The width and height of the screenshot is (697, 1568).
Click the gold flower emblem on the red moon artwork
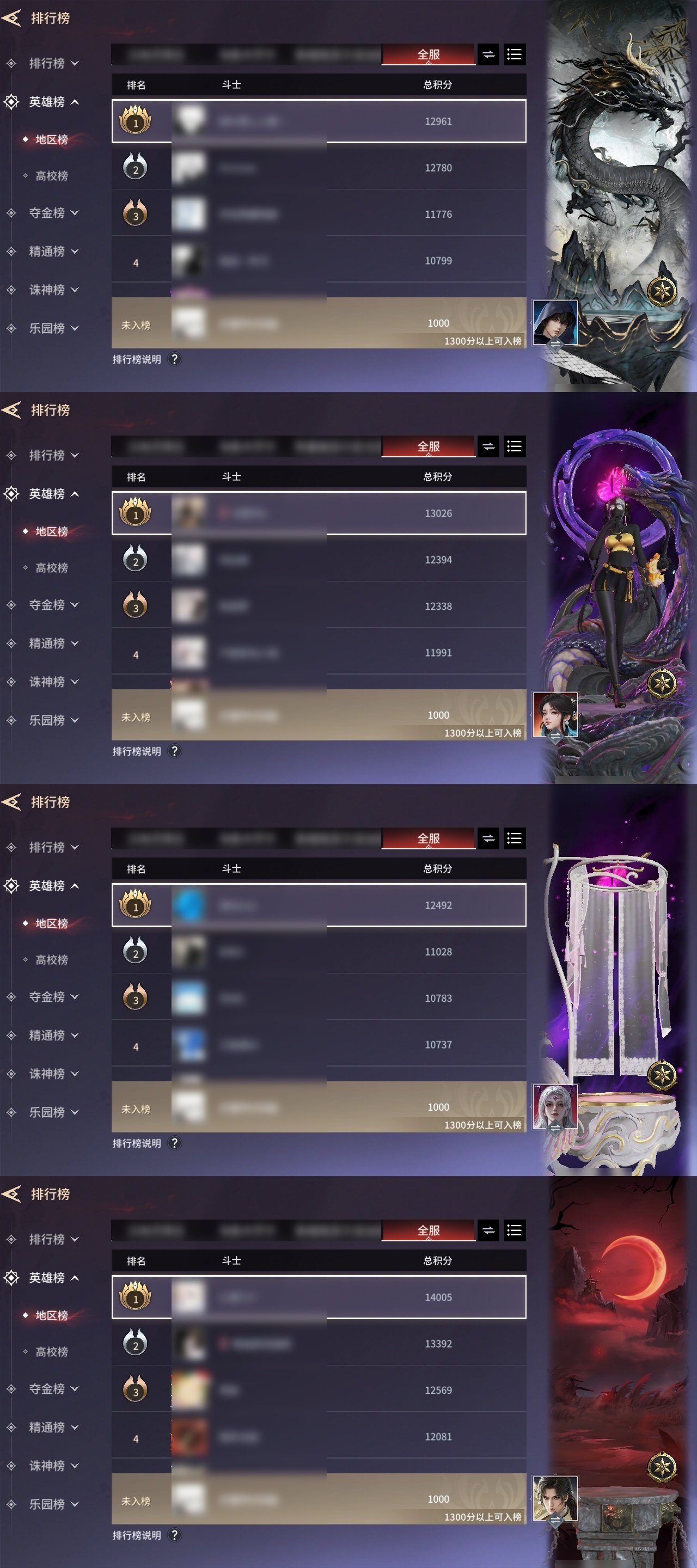pos(662,1467)
